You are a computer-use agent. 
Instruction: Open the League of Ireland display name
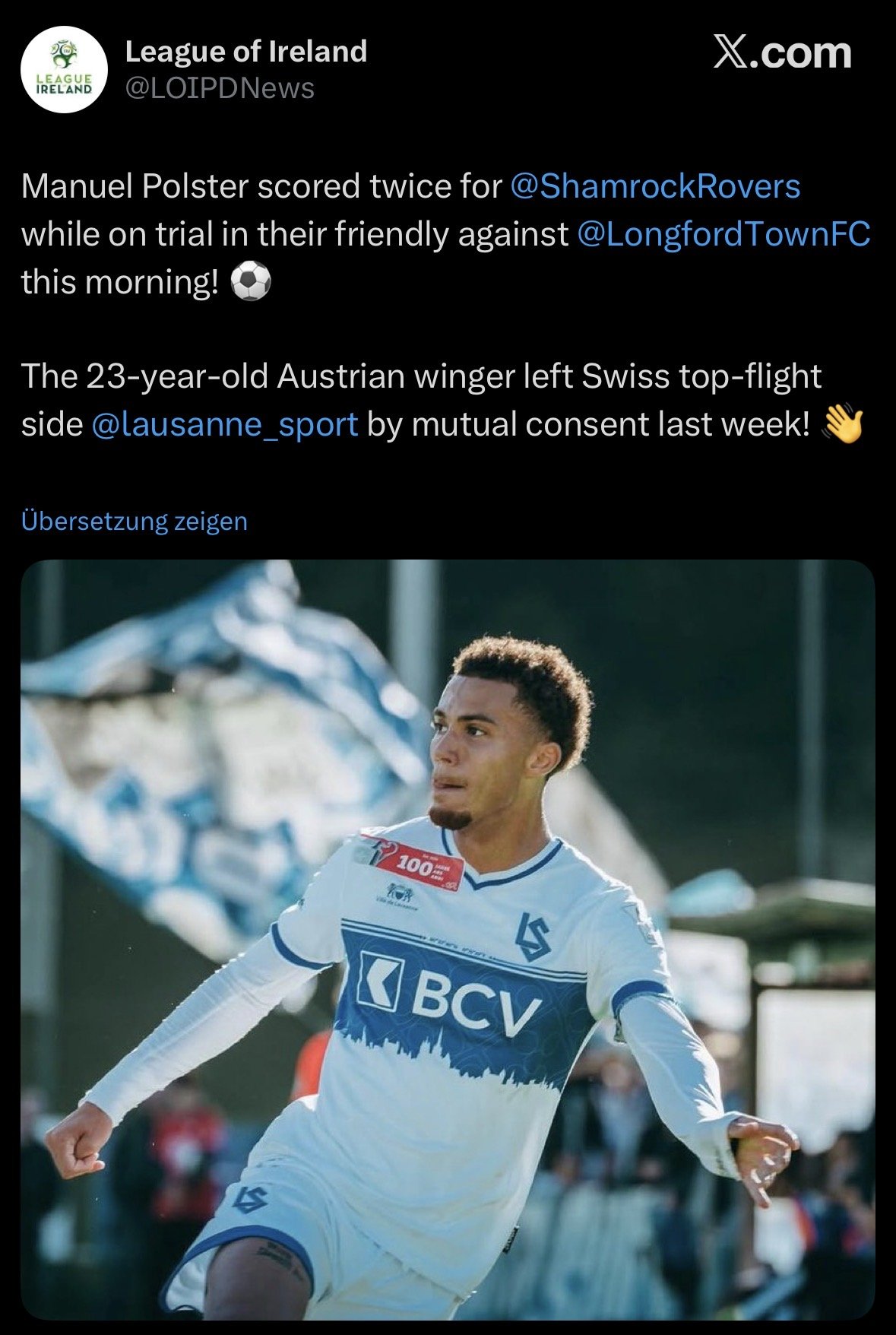(x=246, y=52)
